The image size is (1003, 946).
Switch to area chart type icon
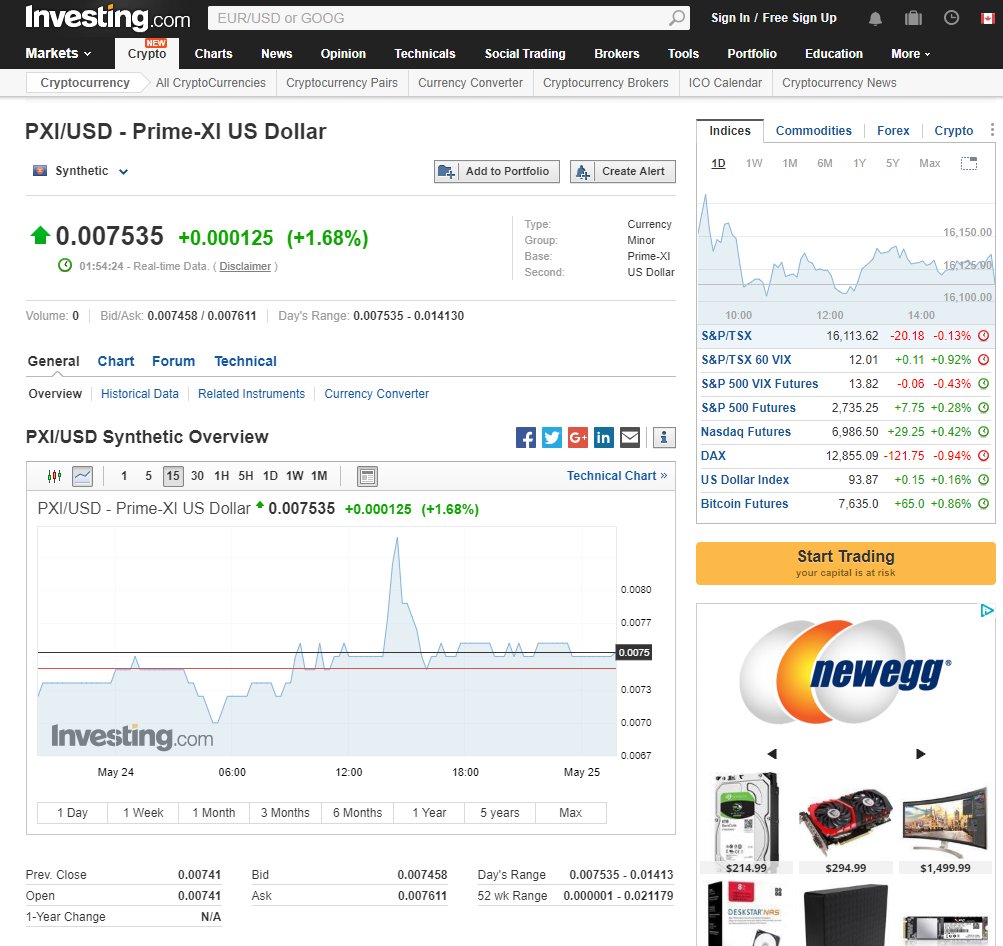83,476
